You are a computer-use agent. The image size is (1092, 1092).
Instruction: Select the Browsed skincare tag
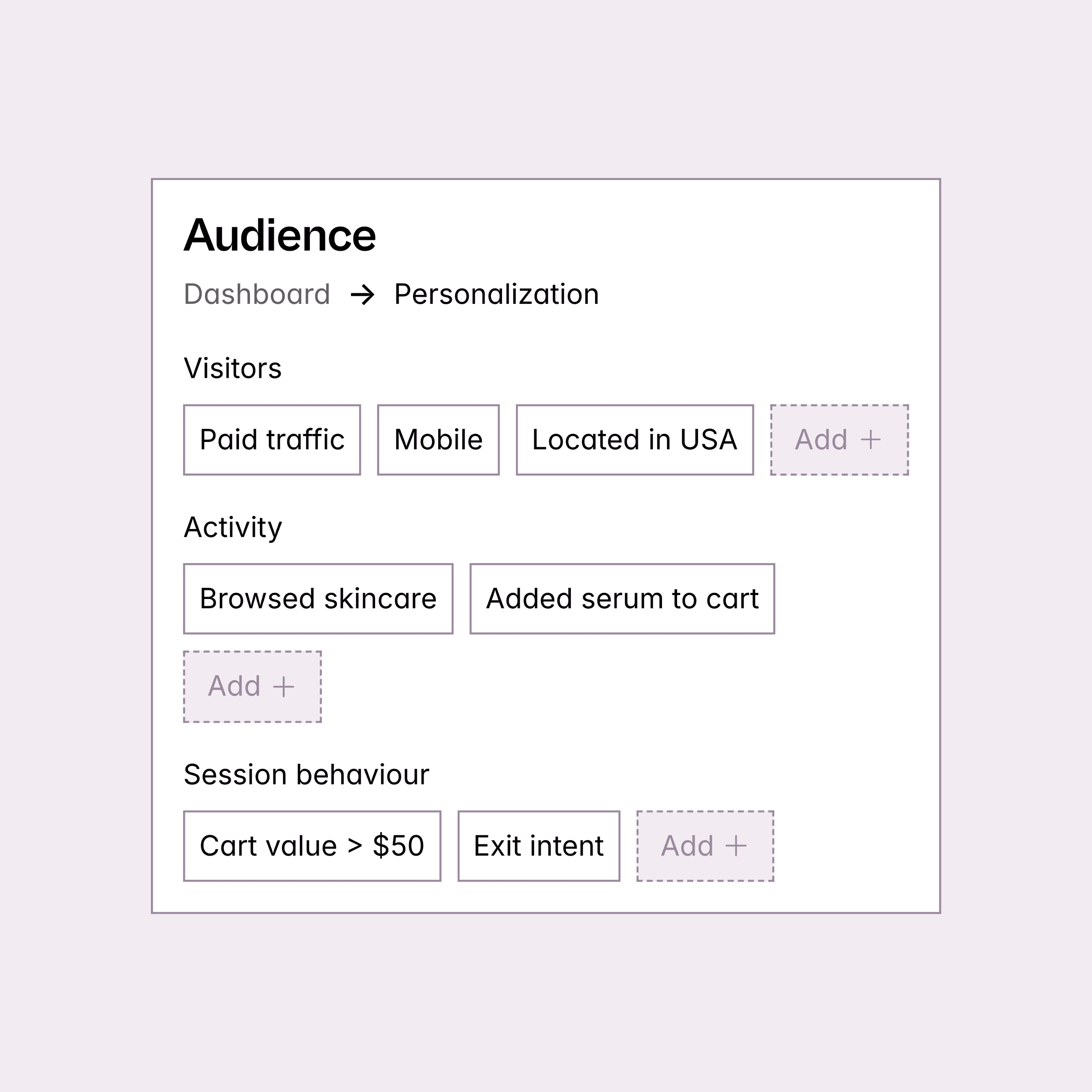pyautogui.click(x=318, y=599)
